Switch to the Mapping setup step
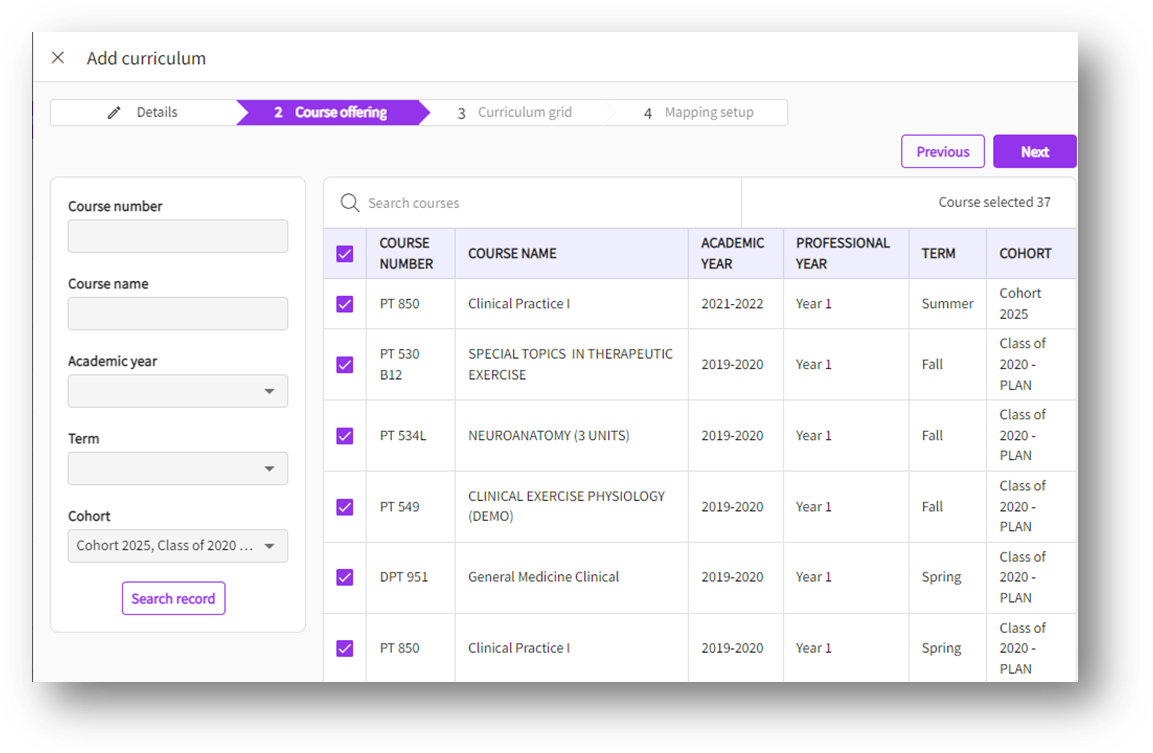 (698, 113)
